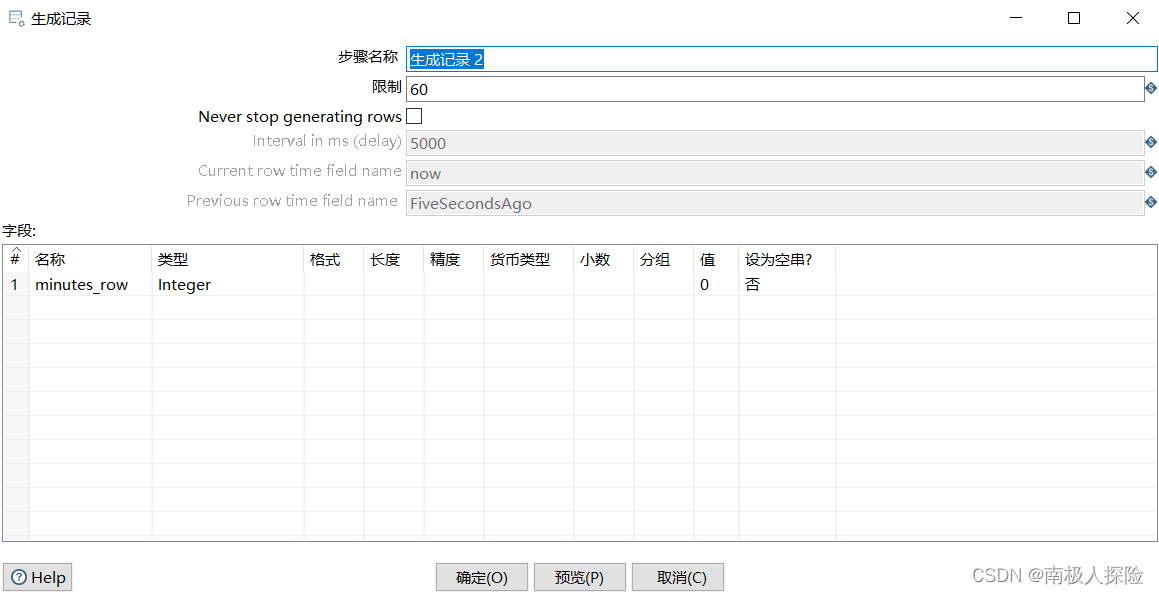Click the Current row time field showing now
The height and width of the screenshot is (595, 1159).
775,173
